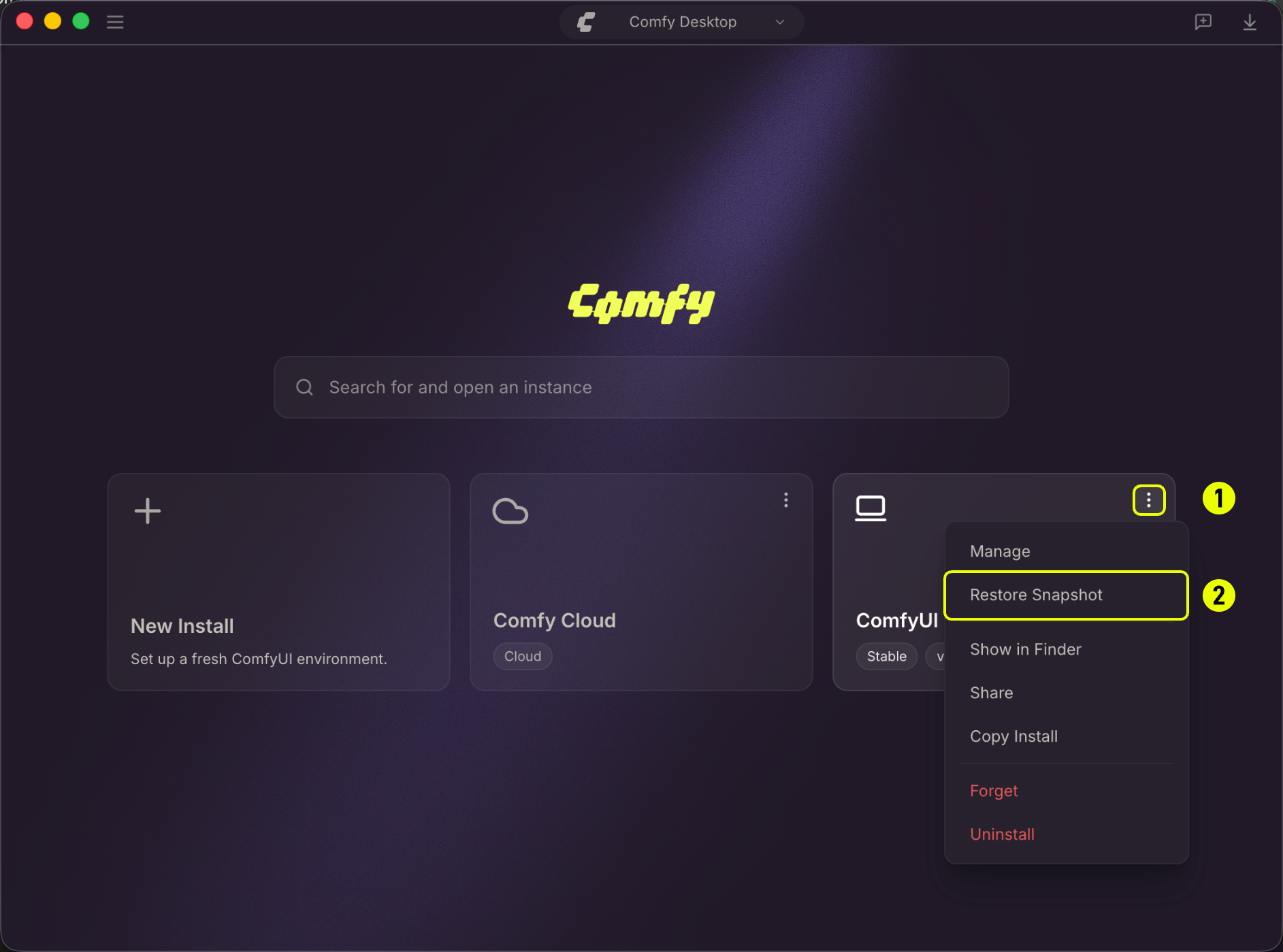This screenshot has height=952, width=1283.
Task: Click the cloud icon on Comfy Cloud card
Action: click(x=510, y=511)
